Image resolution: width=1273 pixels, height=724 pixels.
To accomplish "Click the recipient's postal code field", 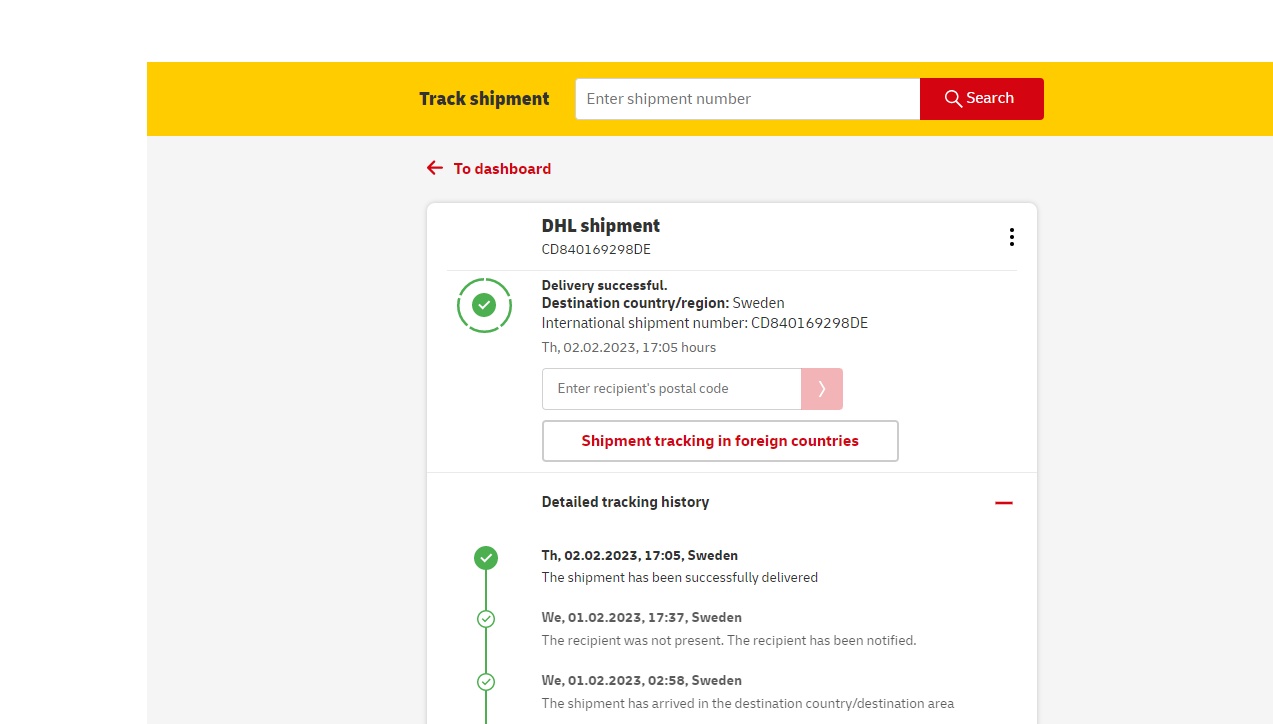I will [671, 389].
